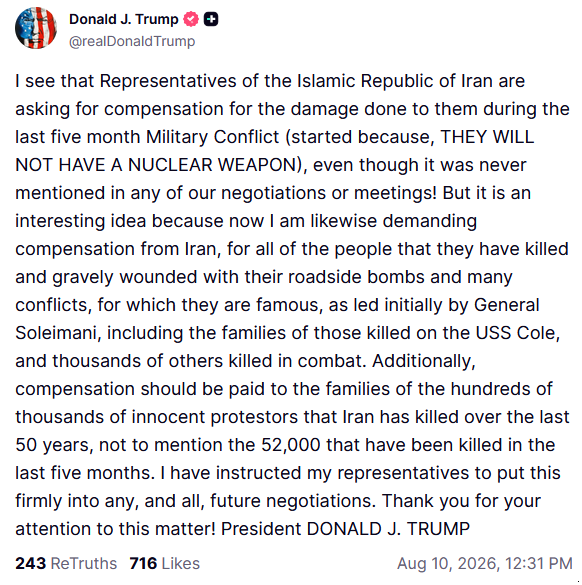
Task: Click the DONALD J. TRUMP signature text
Action: point(388,529)
